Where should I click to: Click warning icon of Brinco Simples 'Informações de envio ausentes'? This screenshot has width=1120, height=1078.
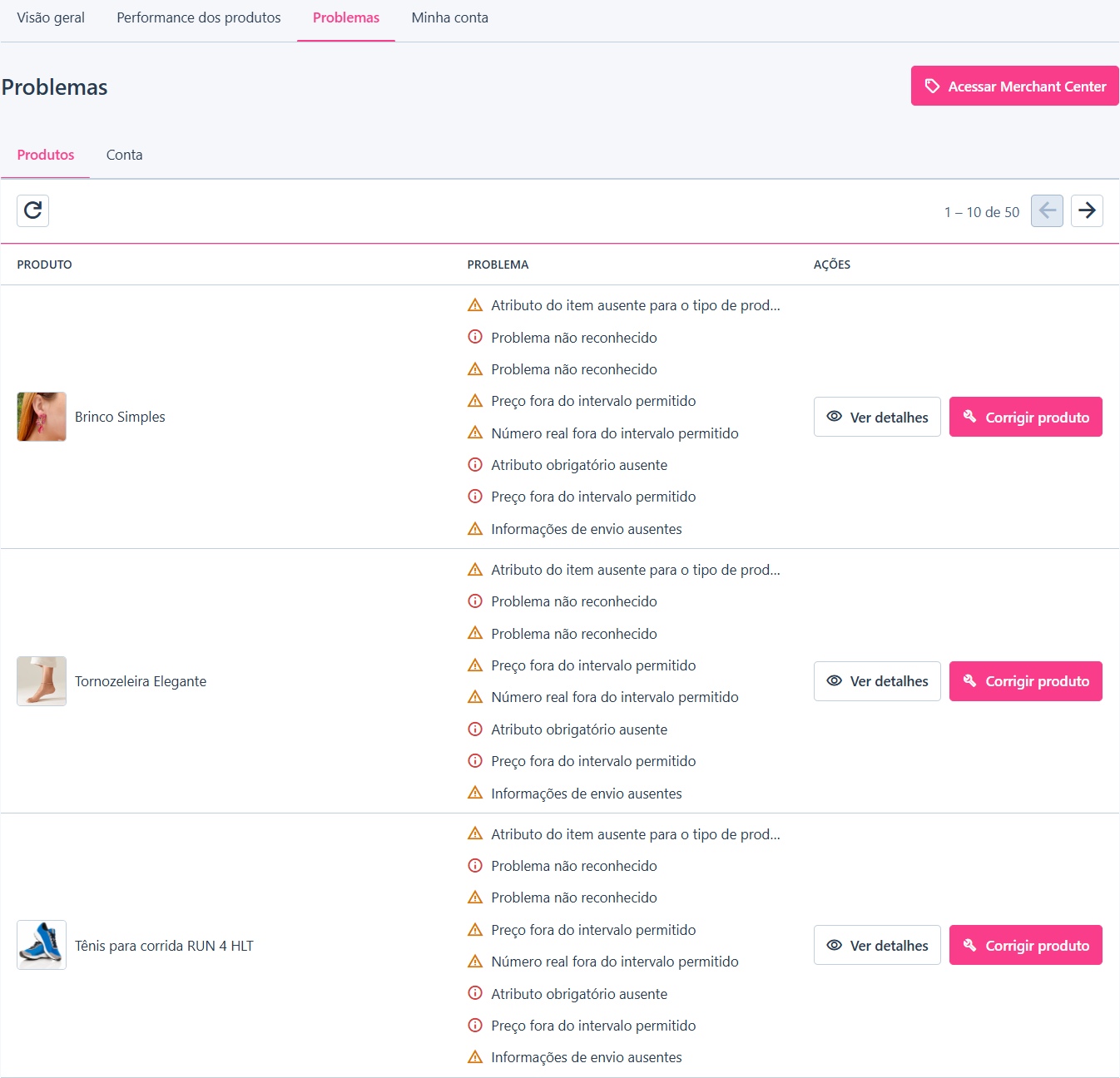(475, 529)
